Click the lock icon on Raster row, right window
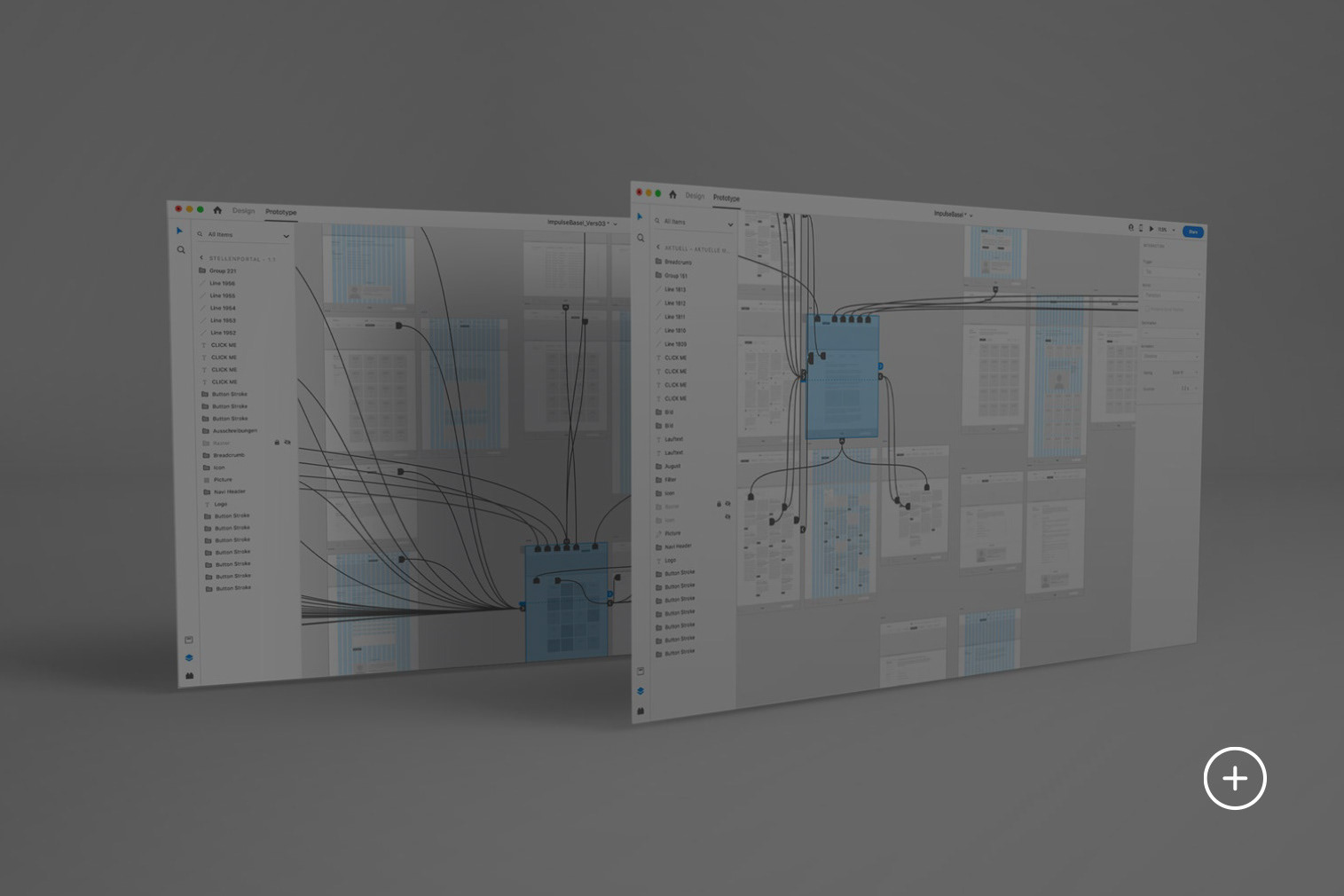1344x896 pixels. (719, 504)
